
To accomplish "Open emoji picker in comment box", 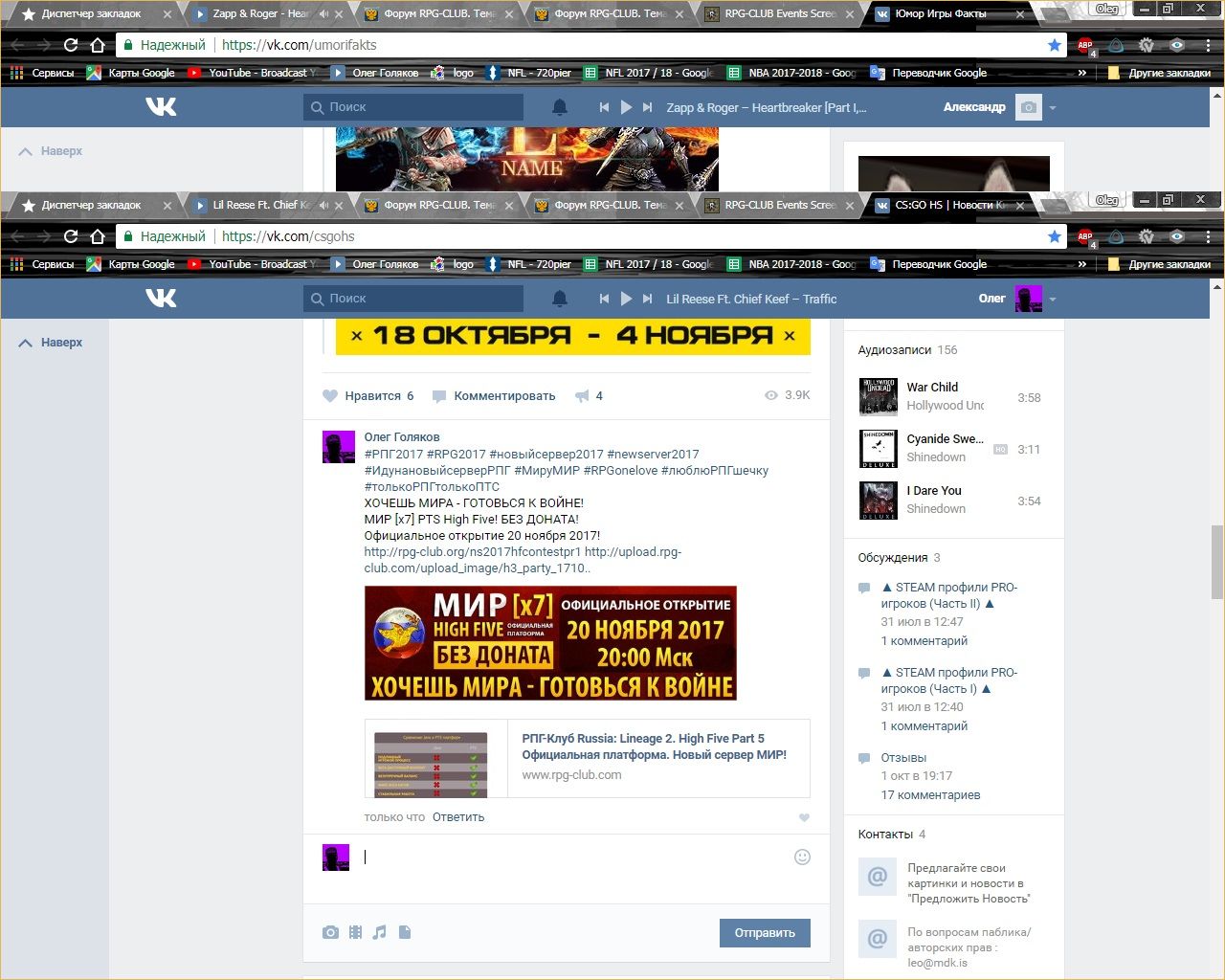I will [803, 857].
